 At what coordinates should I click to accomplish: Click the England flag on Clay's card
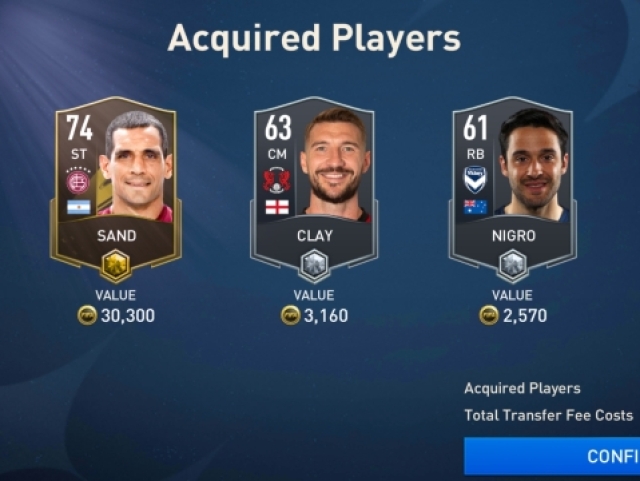click(277, 207)
